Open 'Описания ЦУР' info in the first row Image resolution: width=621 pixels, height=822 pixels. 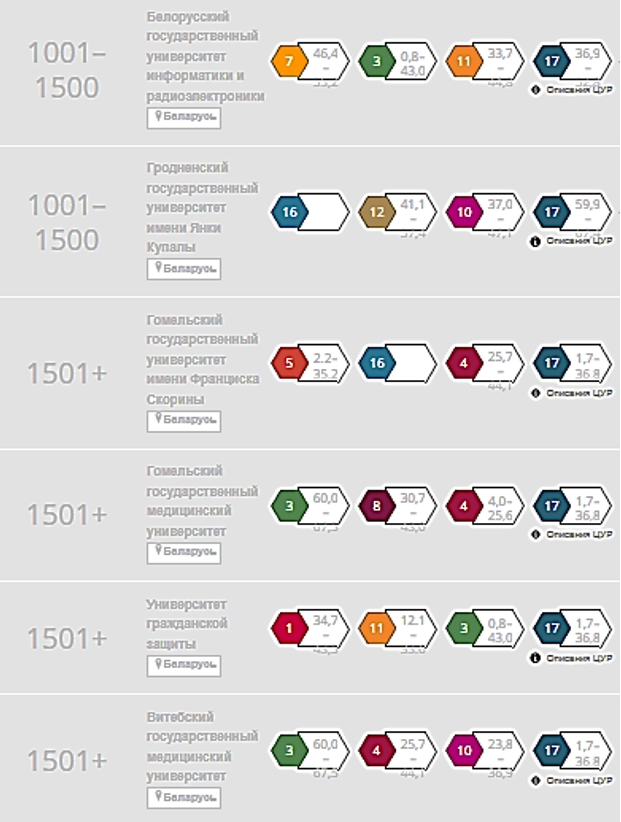pyautogui.click(x=571, y=90)
